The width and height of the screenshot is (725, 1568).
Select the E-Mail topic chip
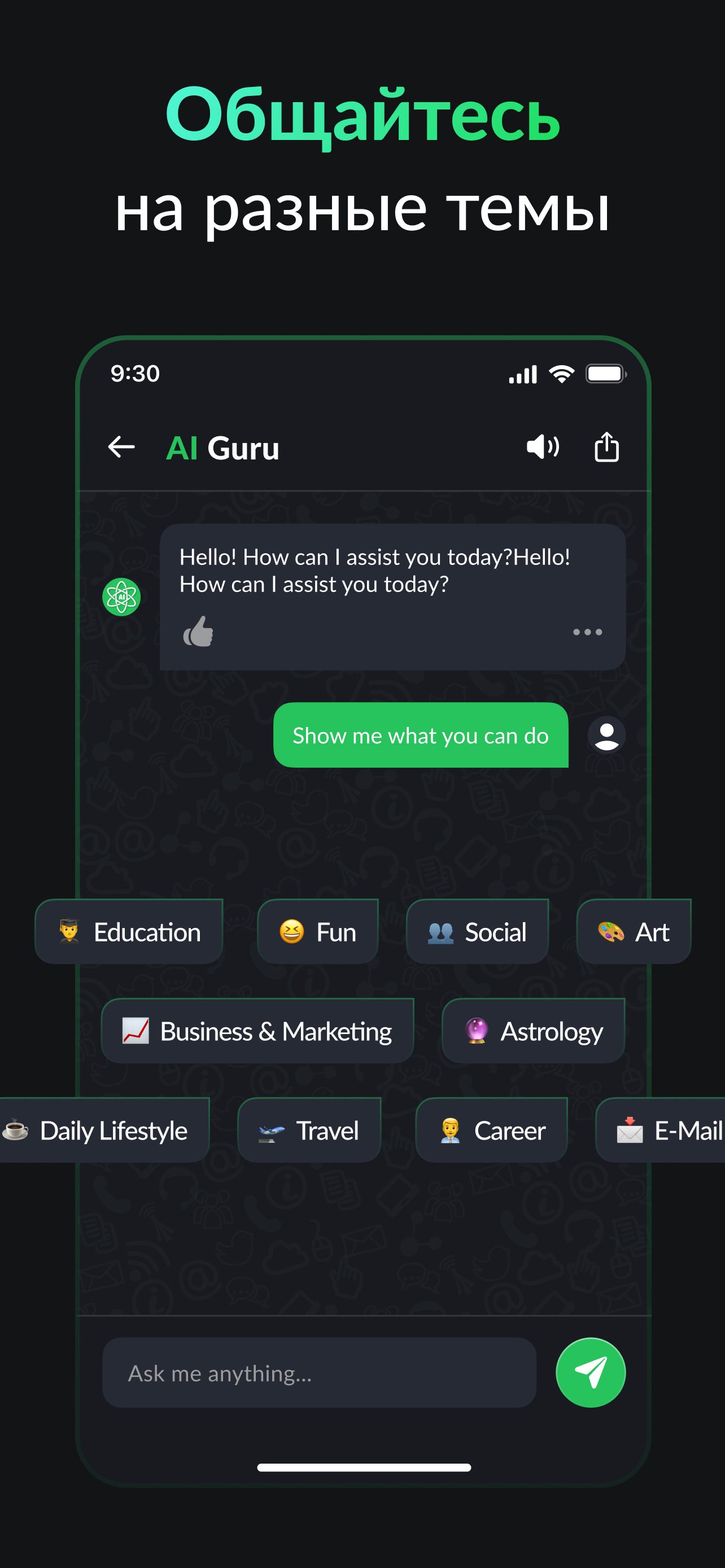click(x=661, y=1130)
